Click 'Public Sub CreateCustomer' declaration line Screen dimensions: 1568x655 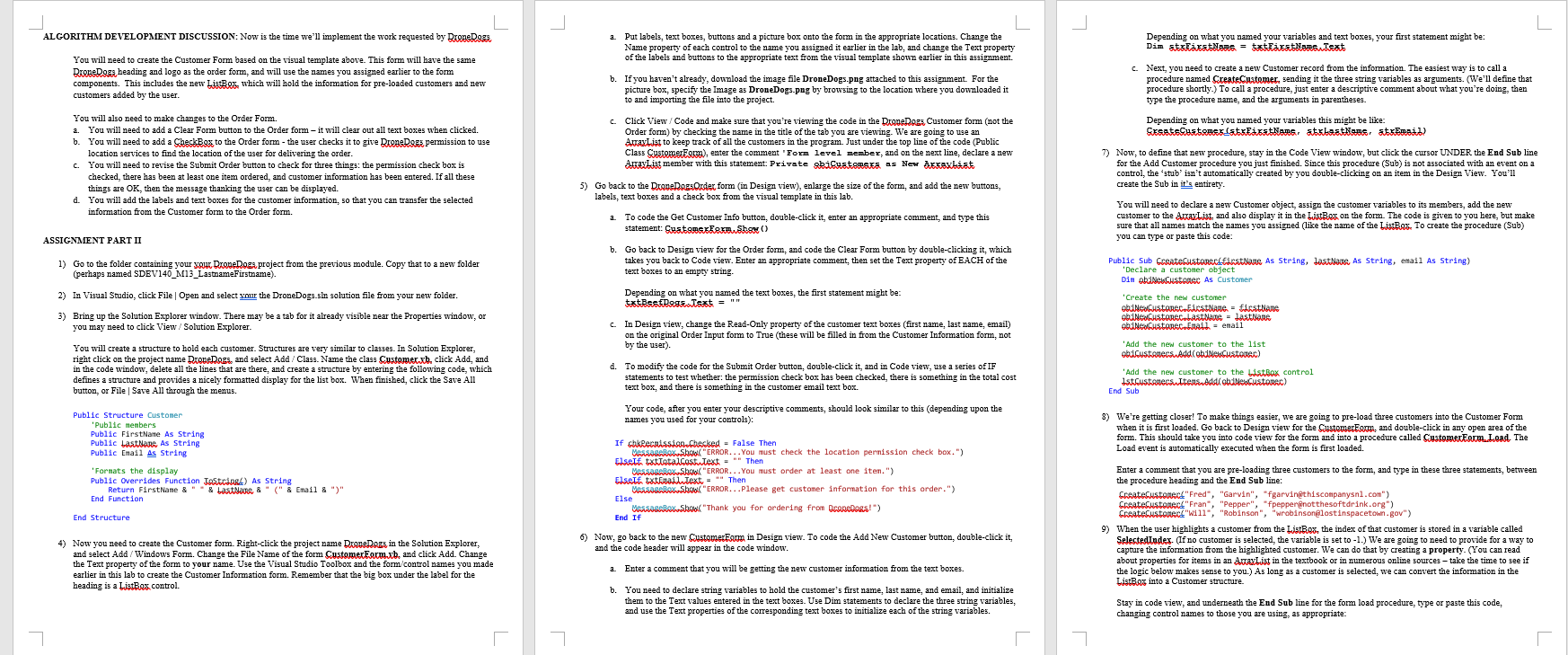pyautogui.click(x=1289, y=261)
